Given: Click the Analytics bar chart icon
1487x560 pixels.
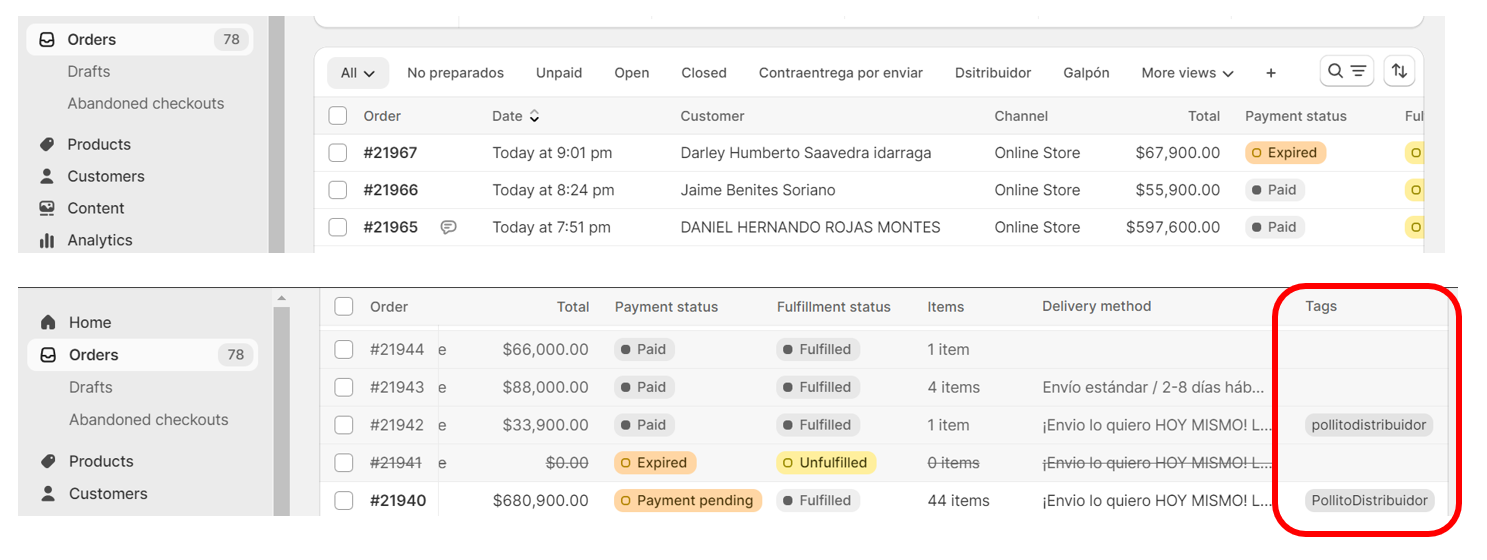Looking at the screenshot, I should coord(47,240).
